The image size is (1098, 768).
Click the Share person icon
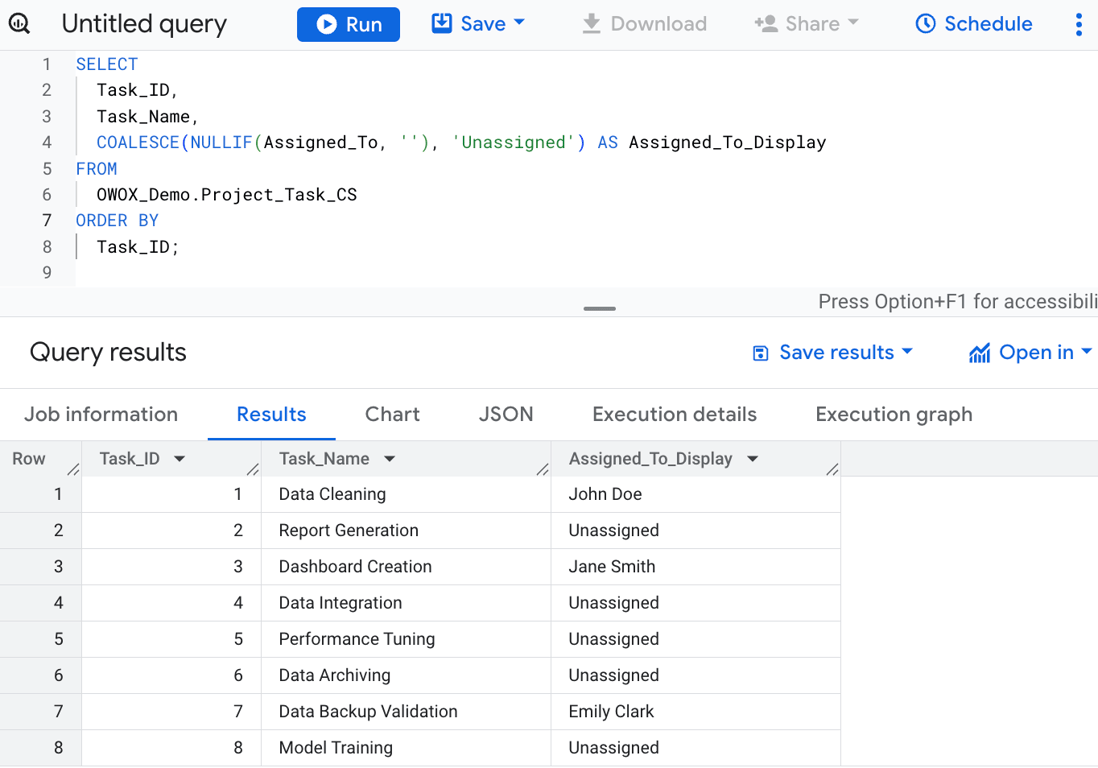point(766,24)
